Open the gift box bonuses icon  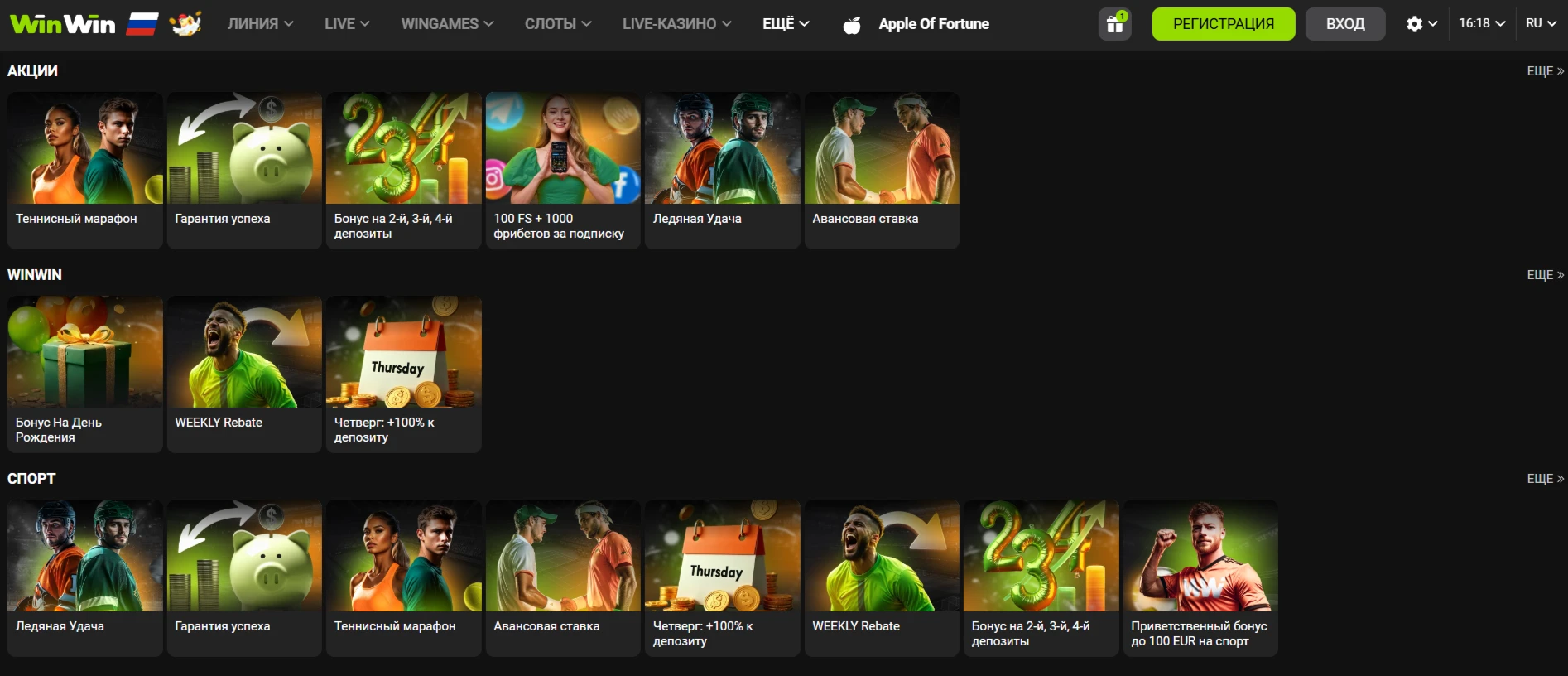pyautogui.click(x=1114, y=24)
